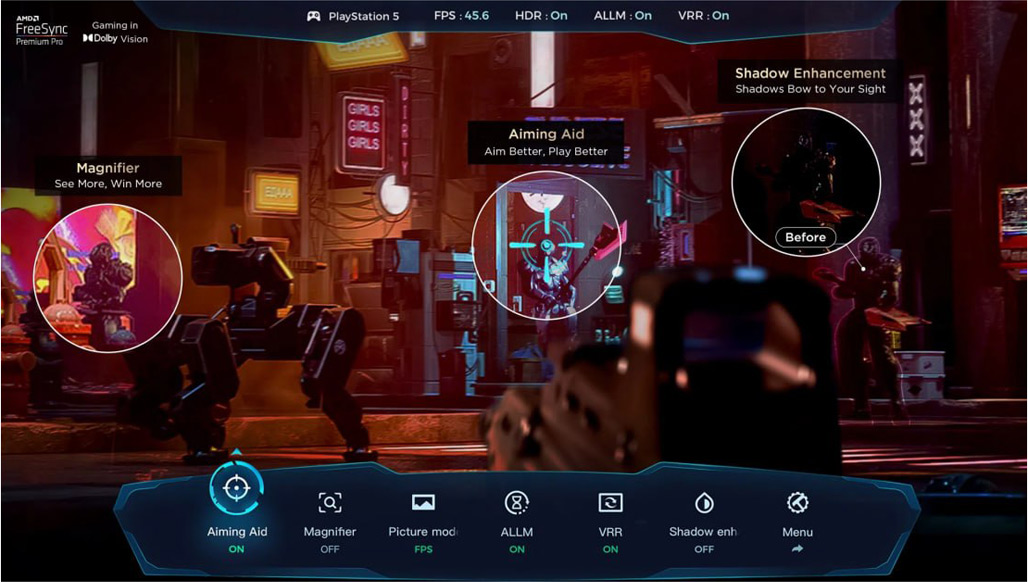1028x582 pixels.
Task: Click the VRR : On status in top bar
Action: [x=703, y=16]
